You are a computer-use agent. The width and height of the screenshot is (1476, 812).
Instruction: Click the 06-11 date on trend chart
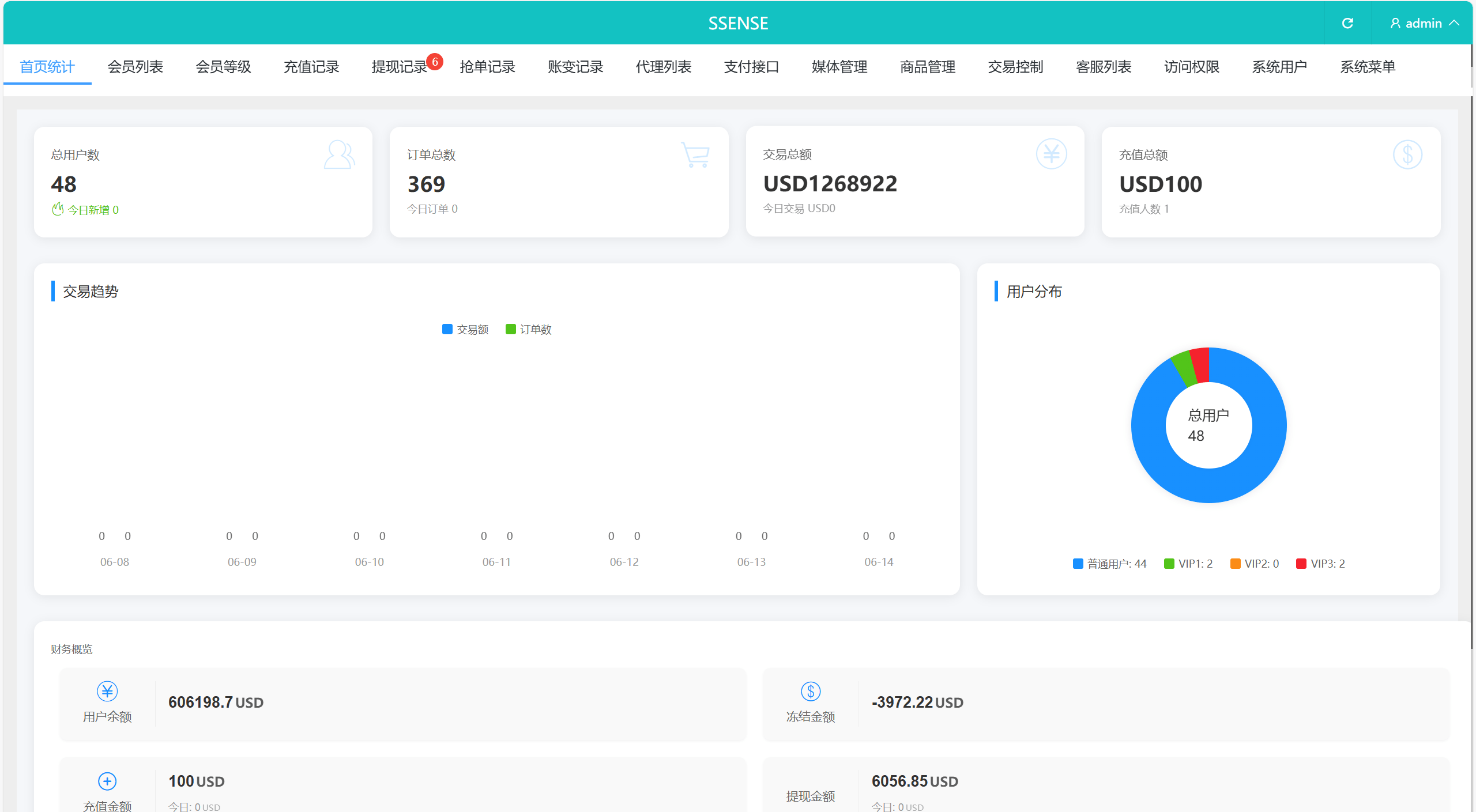coord(496,562)
